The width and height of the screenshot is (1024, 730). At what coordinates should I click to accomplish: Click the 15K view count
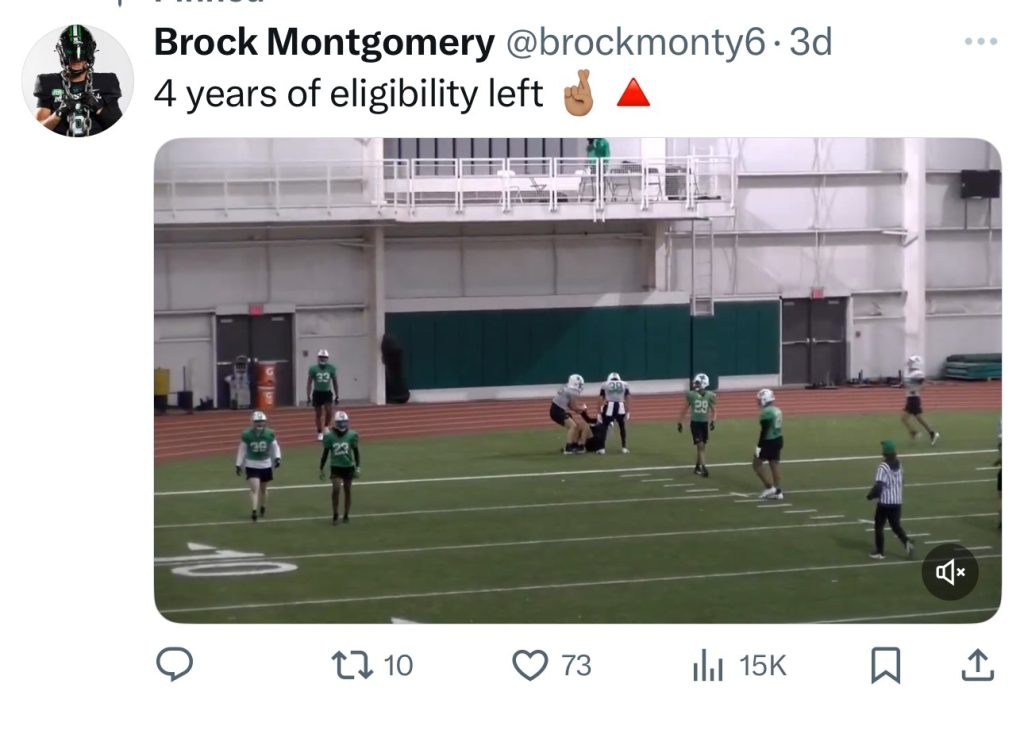[x=763, y=665]
